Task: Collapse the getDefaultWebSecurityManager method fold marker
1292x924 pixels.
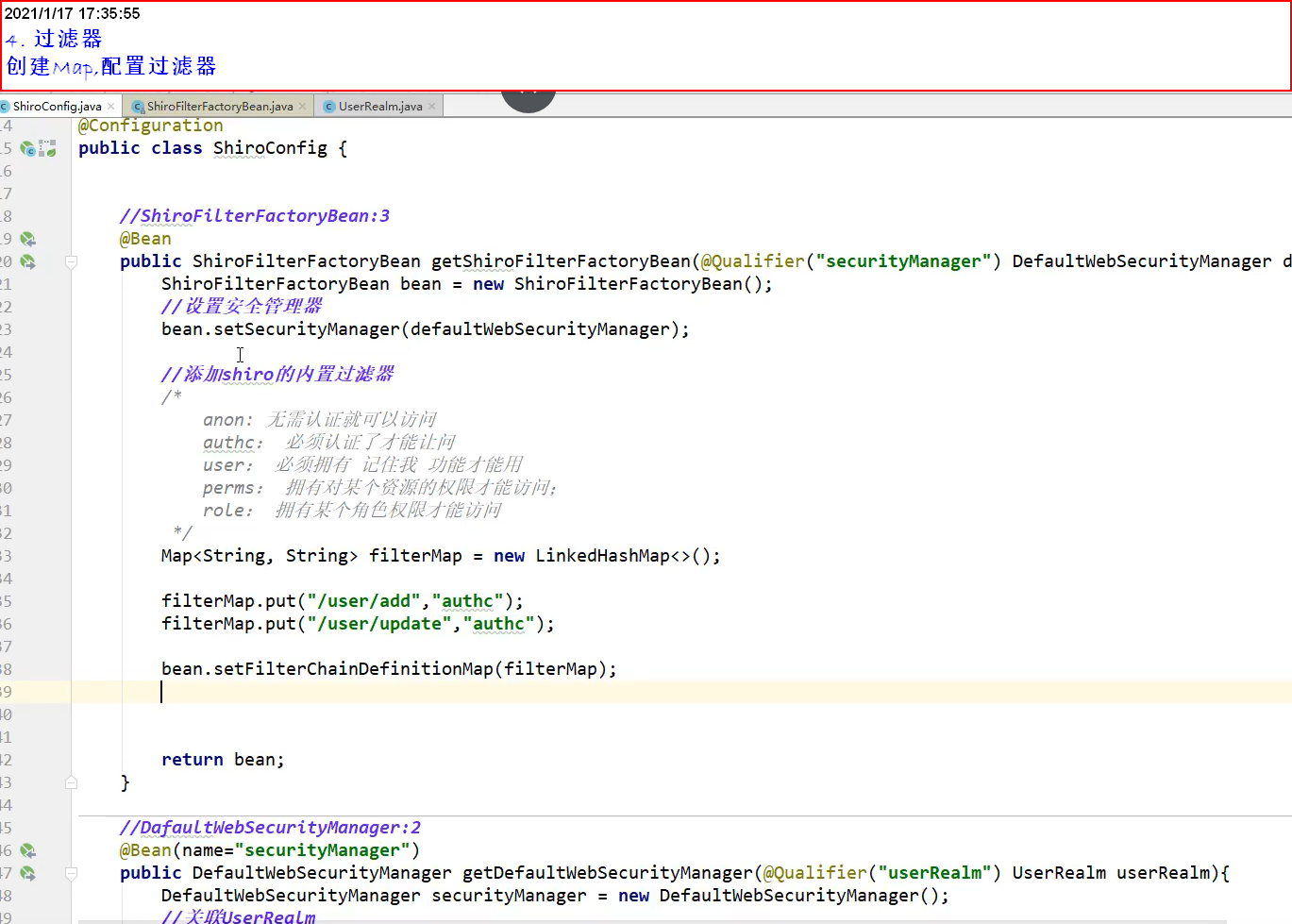Action: pyautogui.click(x=72, y=873)
